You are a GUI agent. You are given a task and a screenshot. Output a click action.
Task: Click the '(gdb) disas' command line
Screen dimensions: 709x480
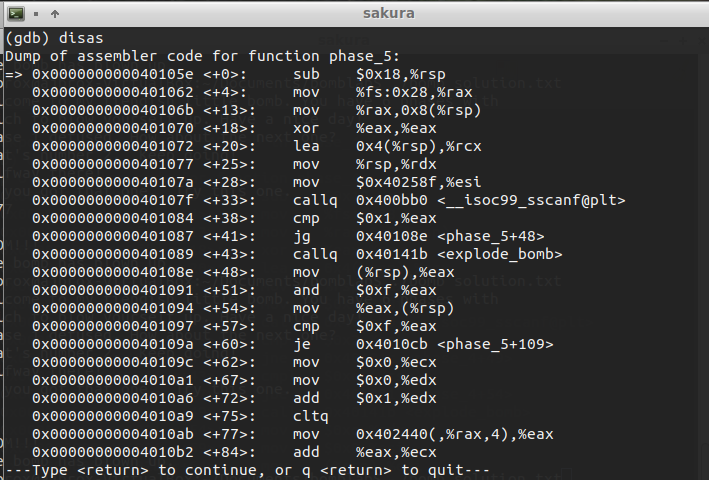pos(54,38)
